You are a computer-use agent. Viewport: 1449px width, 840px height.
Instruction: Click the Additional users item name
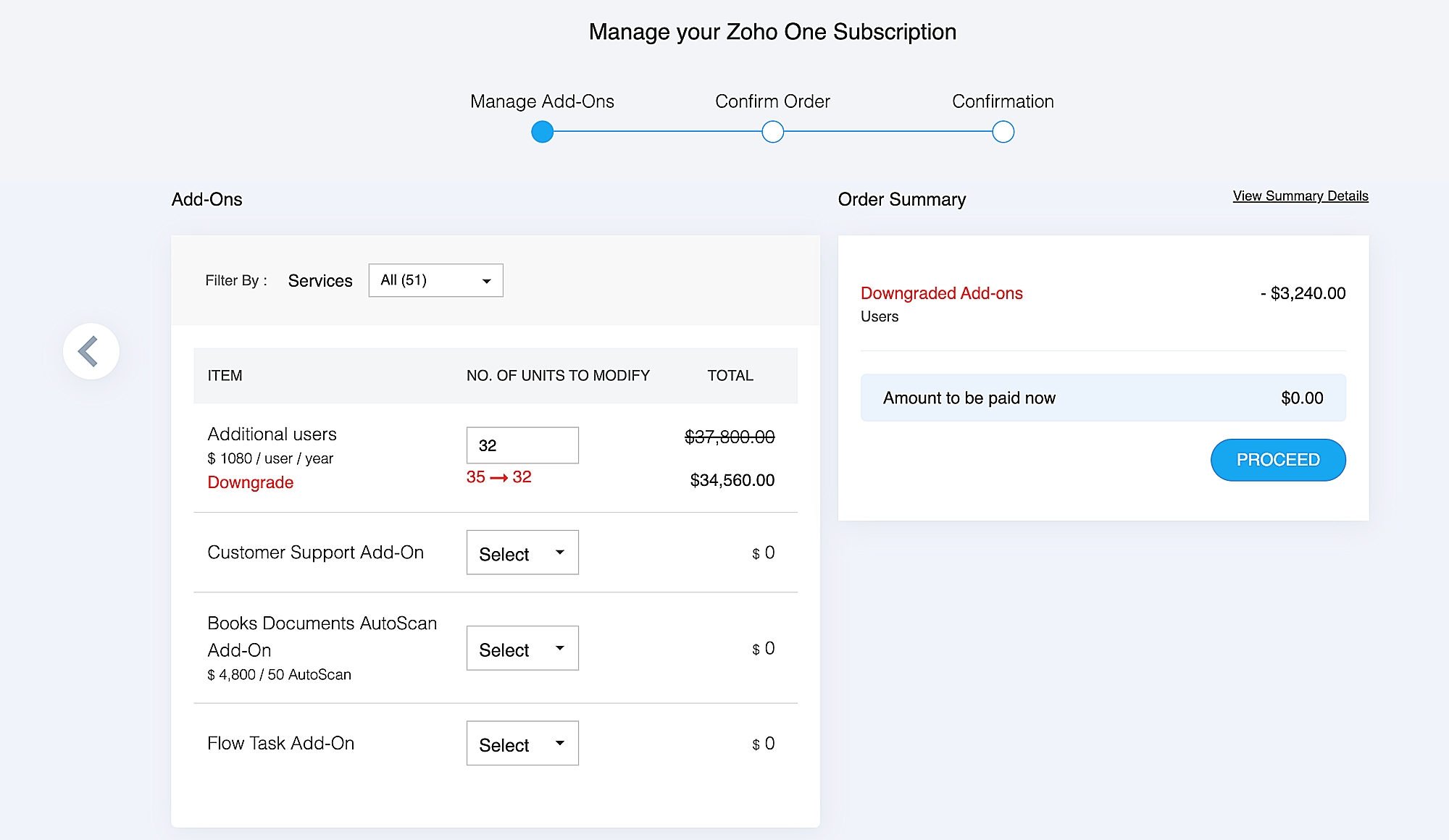(272, 434)
